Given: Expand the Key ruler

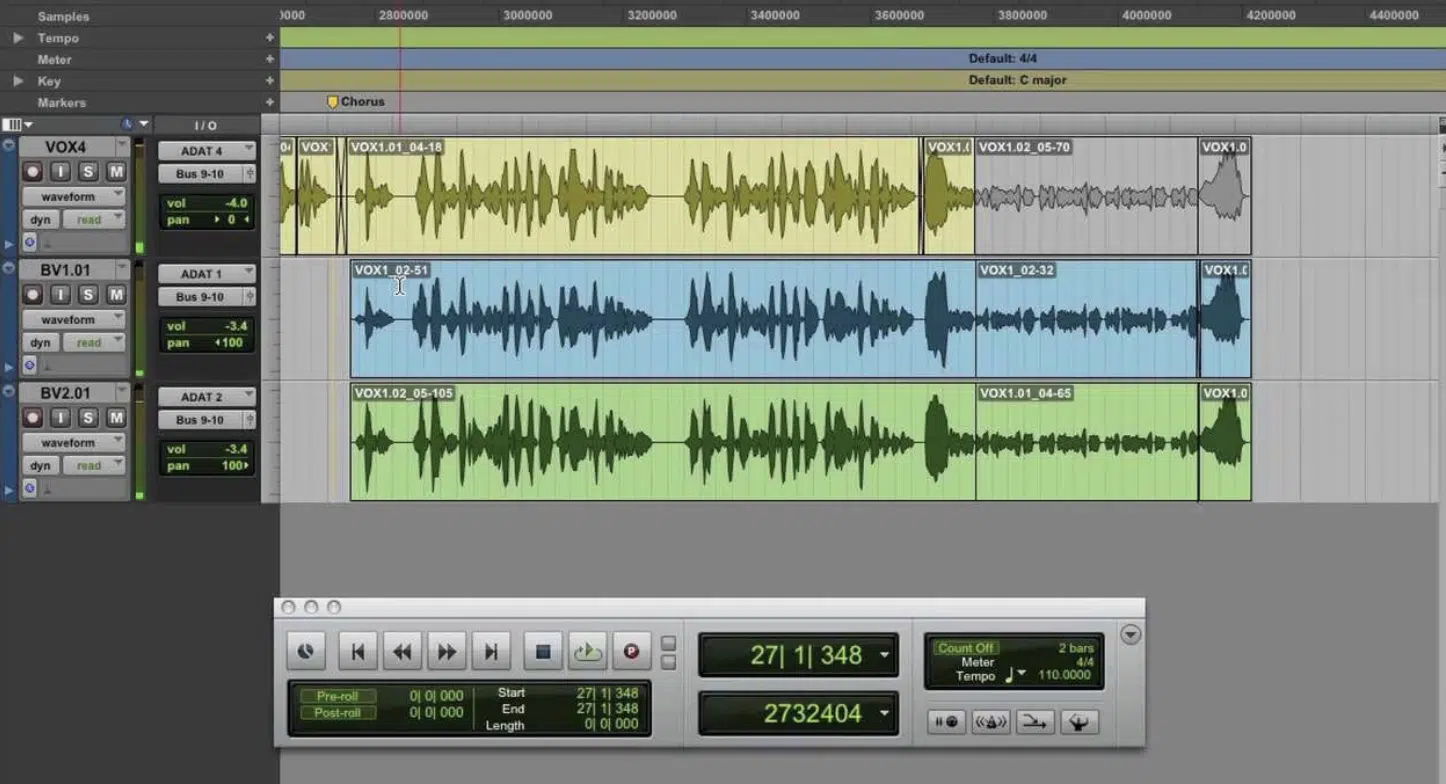Looking at the screenshot, I should (x=18, y=81).
